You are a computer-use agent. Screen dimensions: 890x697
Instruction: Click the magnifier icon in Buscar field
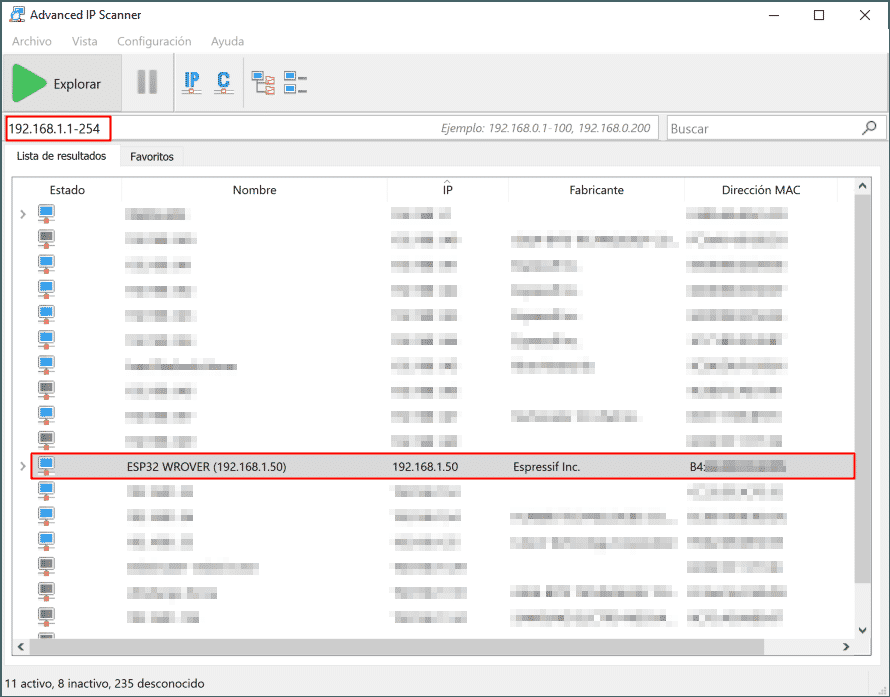pyautogui.click(x=869, y=128)
